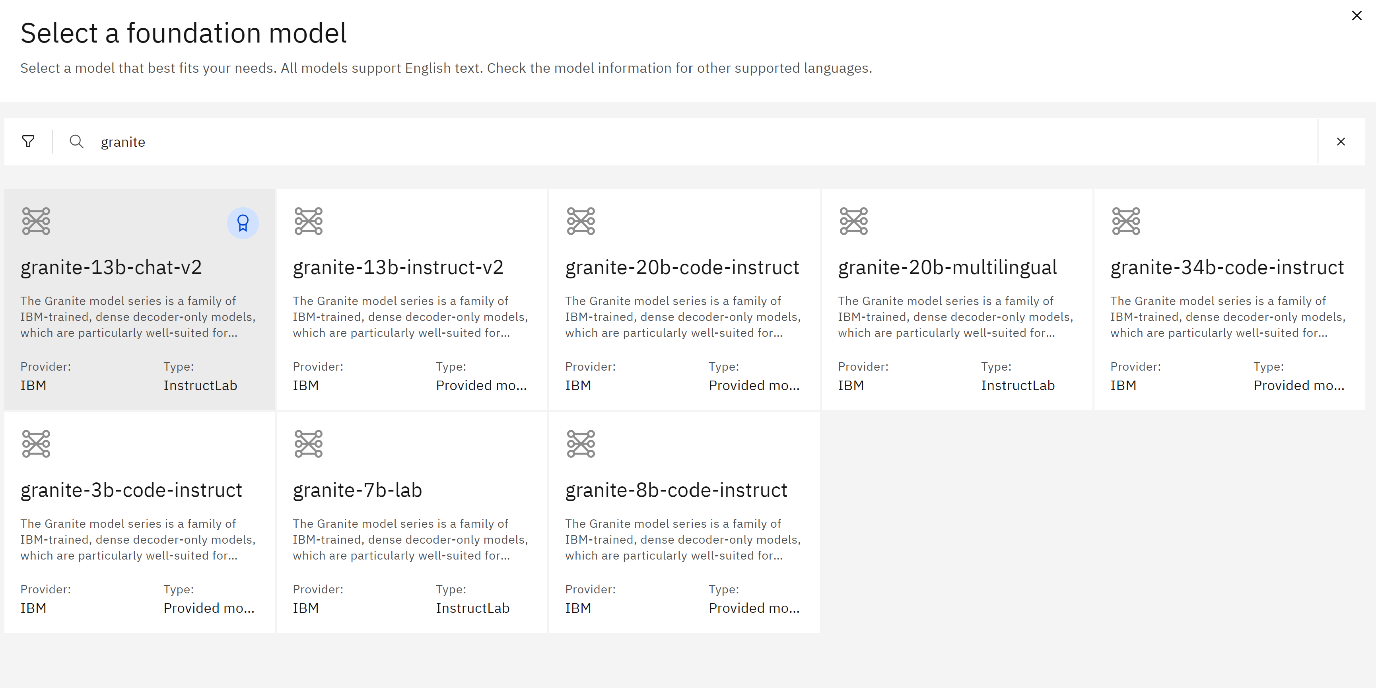The width and height of the screenshot is (1376, 688).
Task: Click InstructLab type on granite-7b-lab card
Action: 473,608
